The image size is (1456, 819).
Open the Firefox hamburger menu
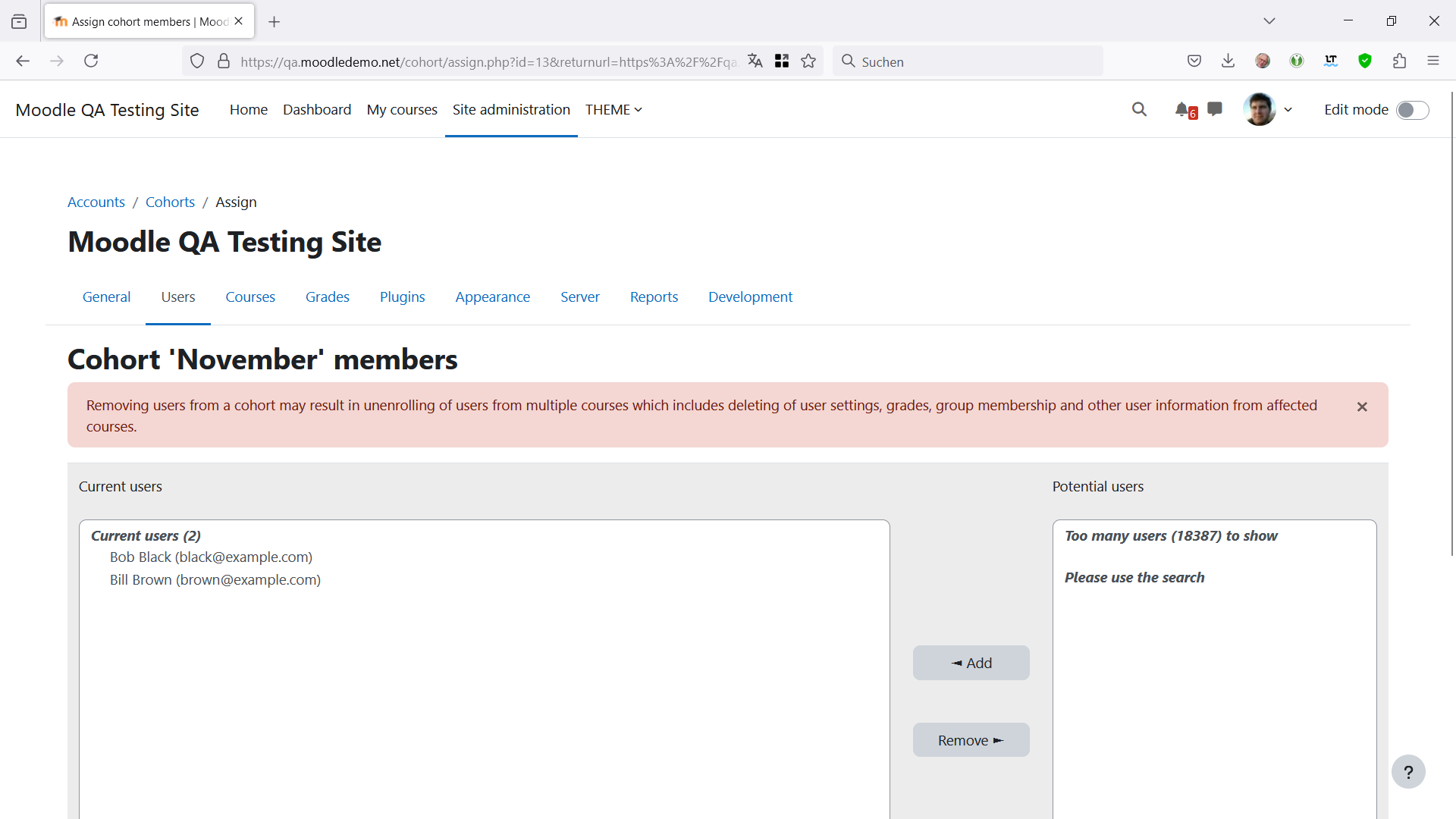tap(1433, 61)
